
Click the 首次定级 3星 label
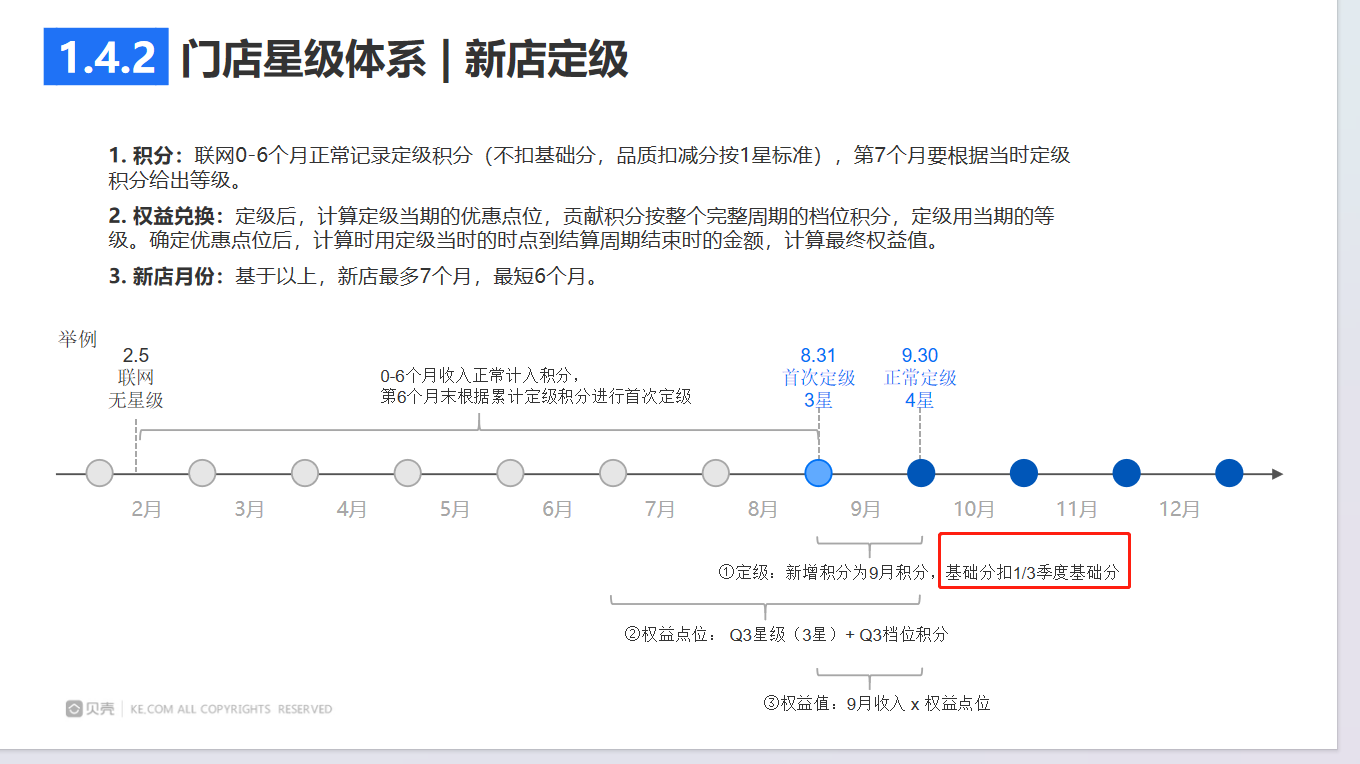point(818,389)
